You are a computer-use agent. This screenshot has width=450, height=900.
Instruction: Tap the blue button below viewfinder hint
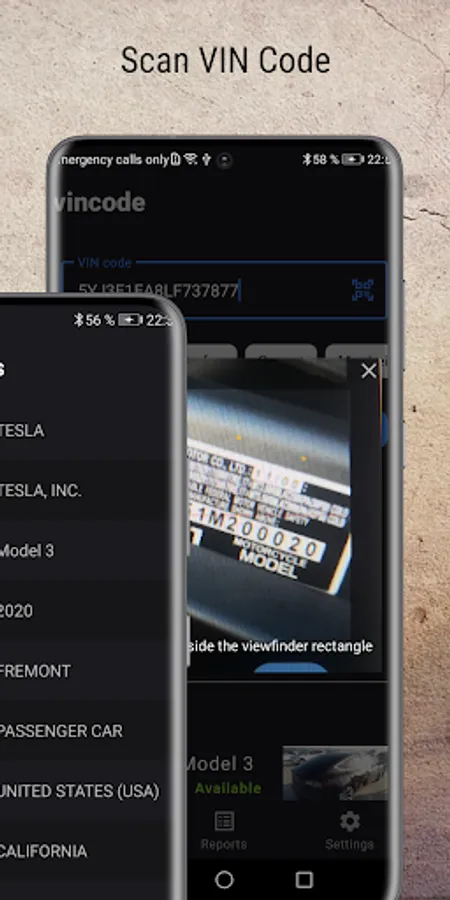[290, 668]
